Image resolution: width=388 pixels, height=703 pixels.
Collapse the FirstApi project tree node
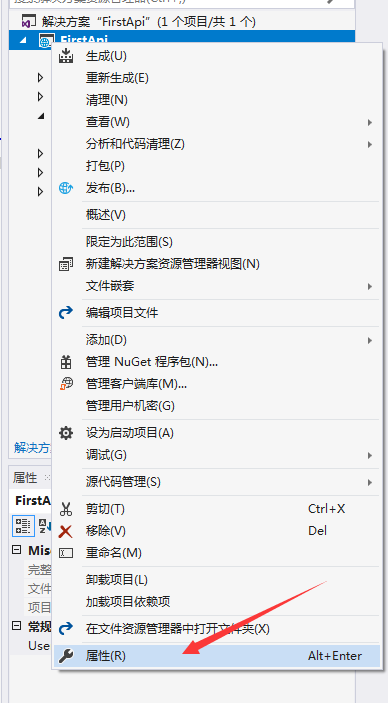tap(23, 41)
